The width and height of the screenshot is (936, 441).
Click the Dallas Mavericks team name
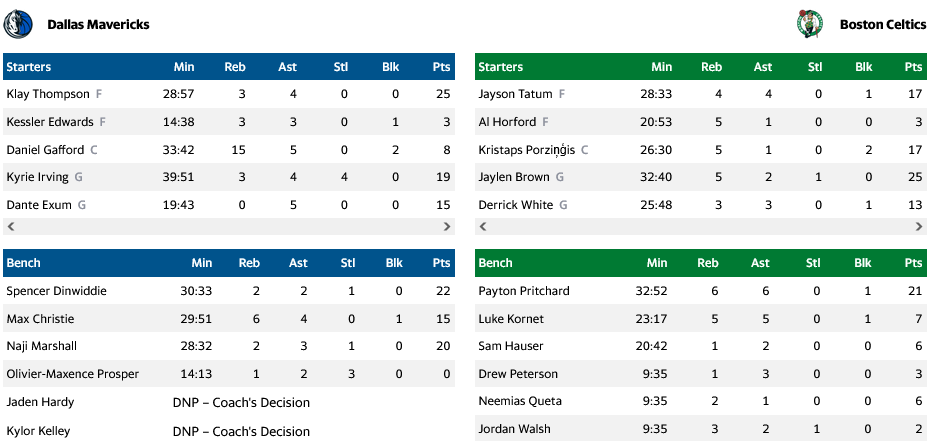coord(98,24)
